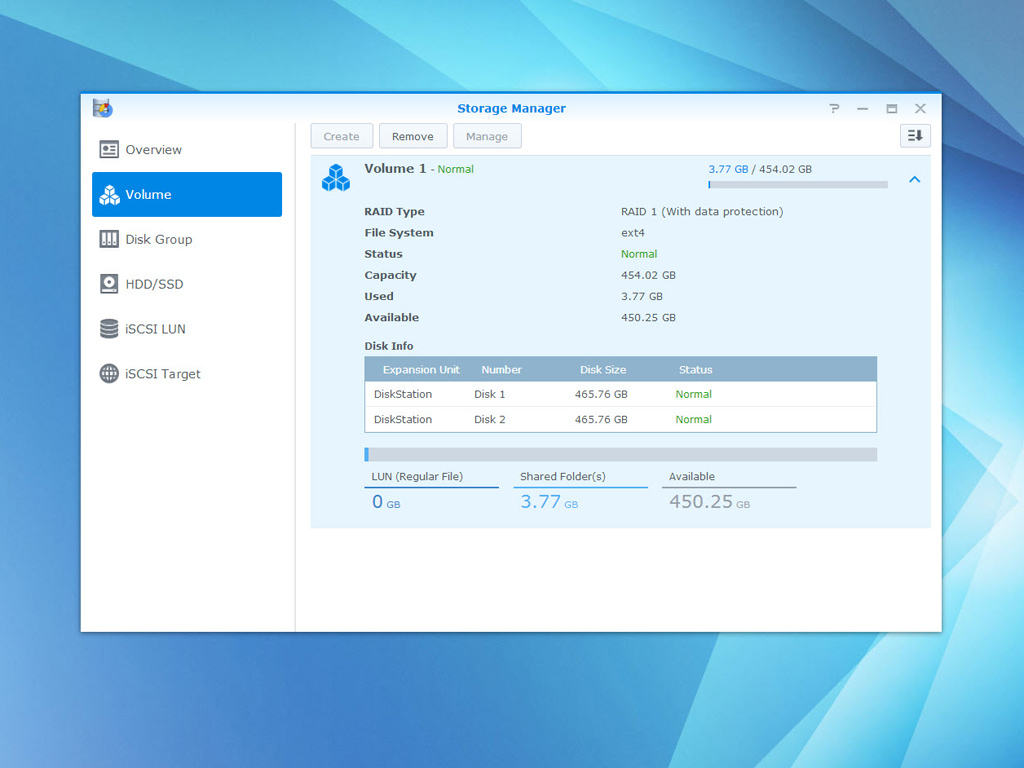
Task: Click the 3.77 GB / 454.02 GB usage text
Action: [x=760, y=169]
